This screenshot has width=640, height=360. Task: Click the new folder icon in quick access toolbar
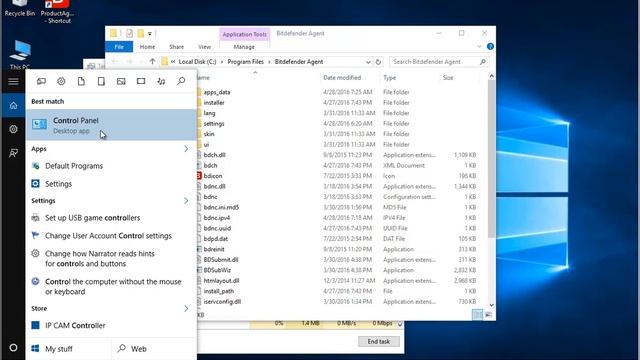(141, 33)
